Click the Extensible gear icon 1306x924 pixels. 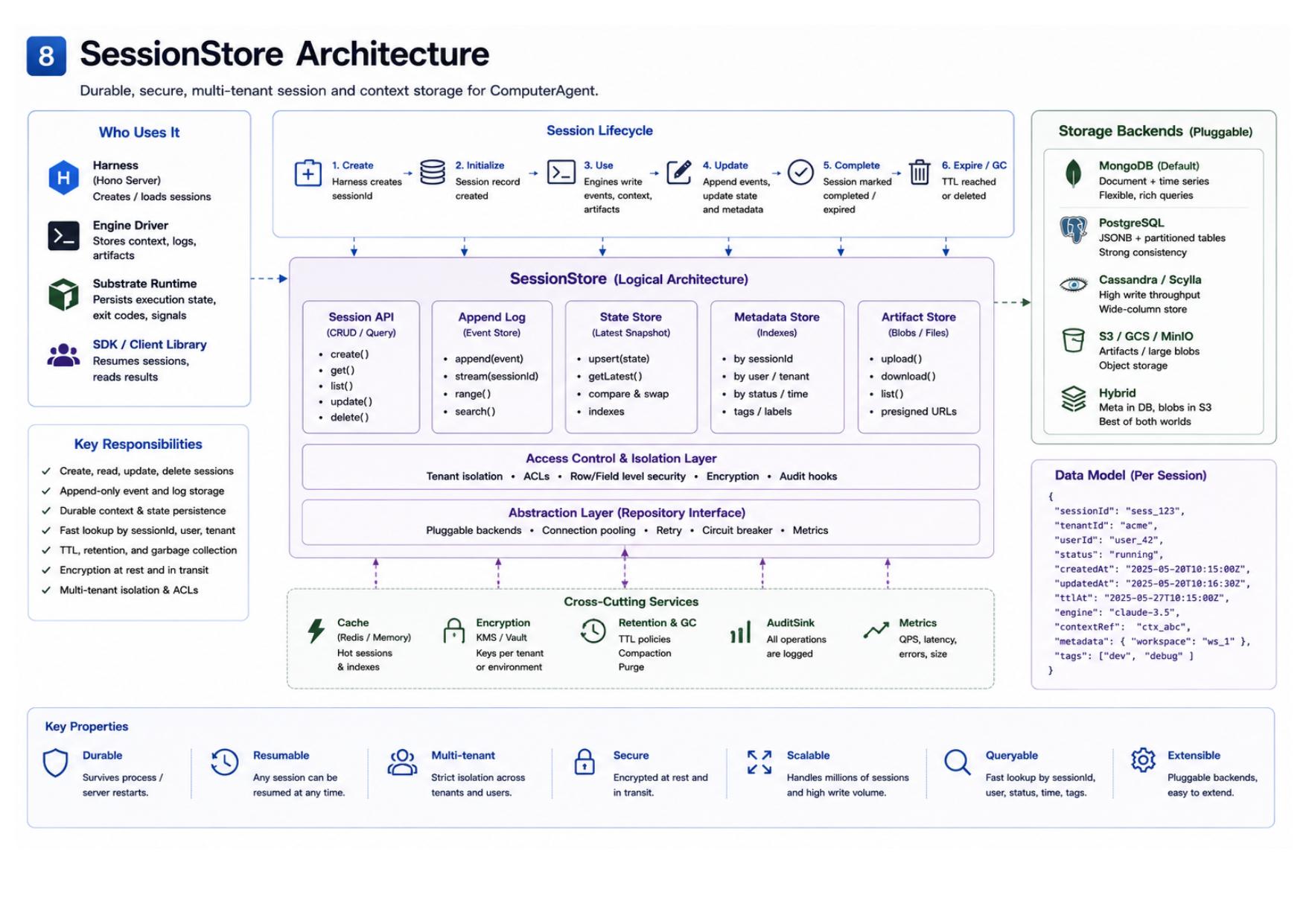click(x=1143, y=760)
